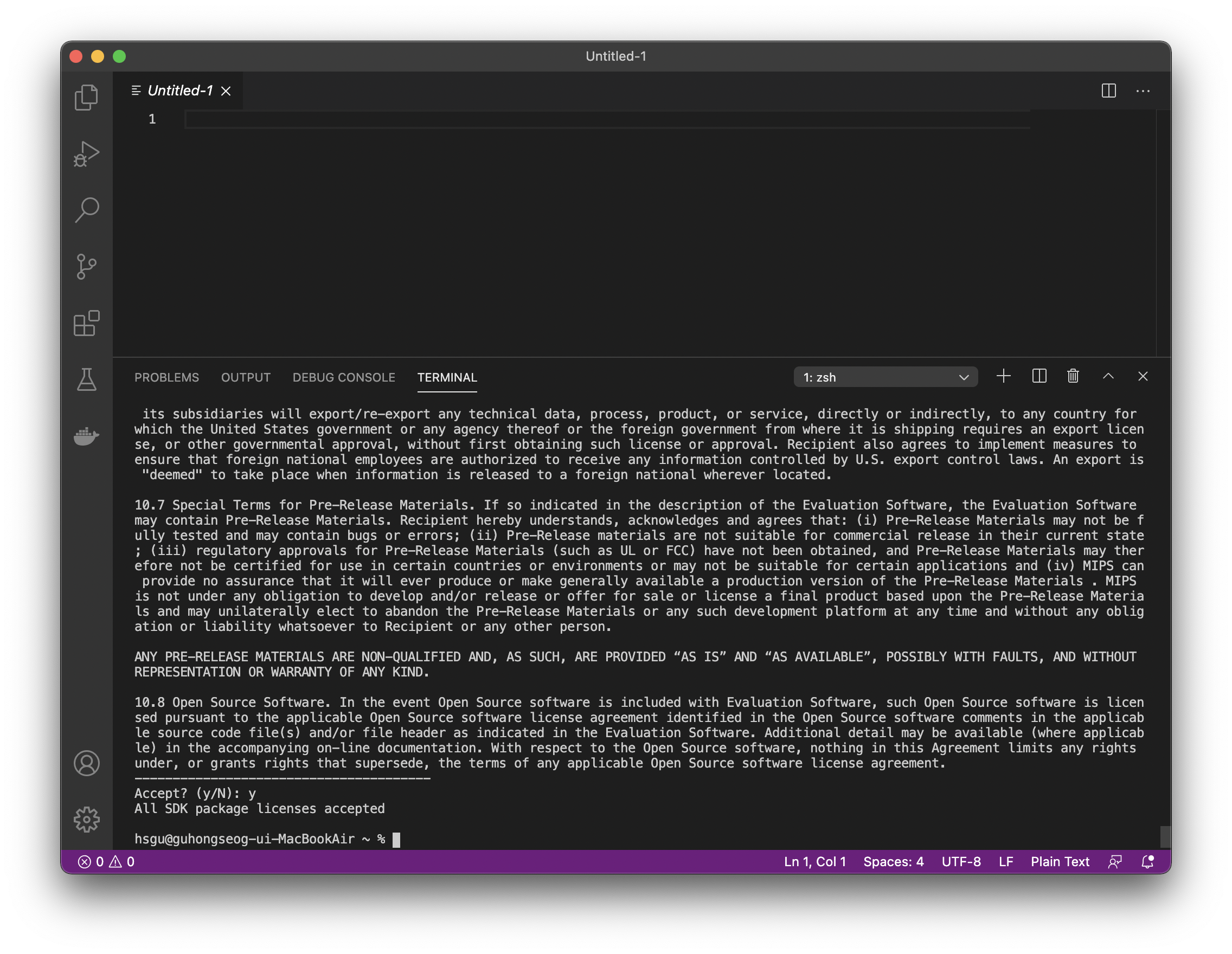The width and height of the screenshot is (1232, 954).
Task: Split the terminal pane
Action: (1039, 376)
